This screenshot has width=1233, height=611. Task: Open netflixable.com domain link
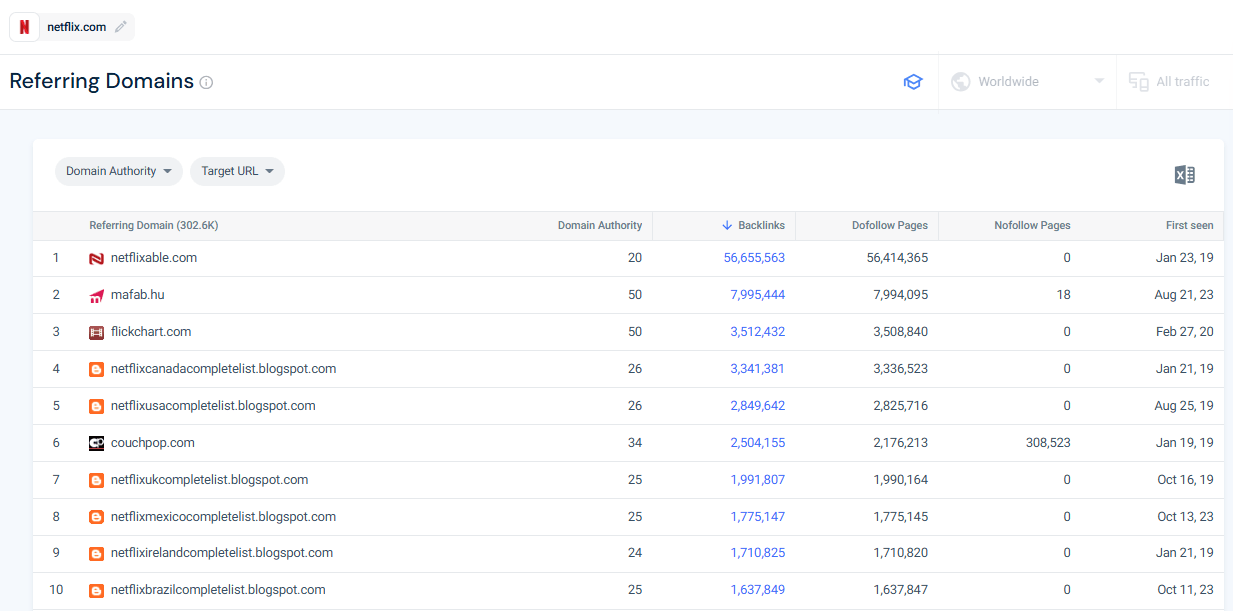click(x=154, y=258)
